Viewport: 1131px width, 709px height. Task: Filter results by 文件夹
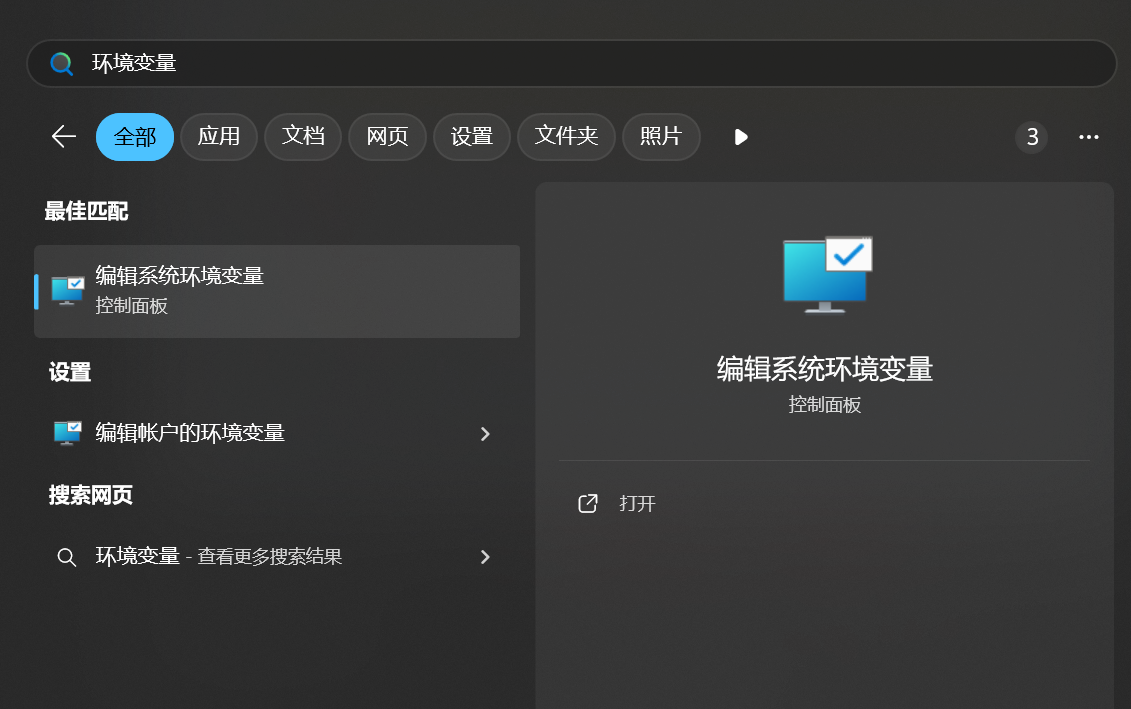coord(566,137)
